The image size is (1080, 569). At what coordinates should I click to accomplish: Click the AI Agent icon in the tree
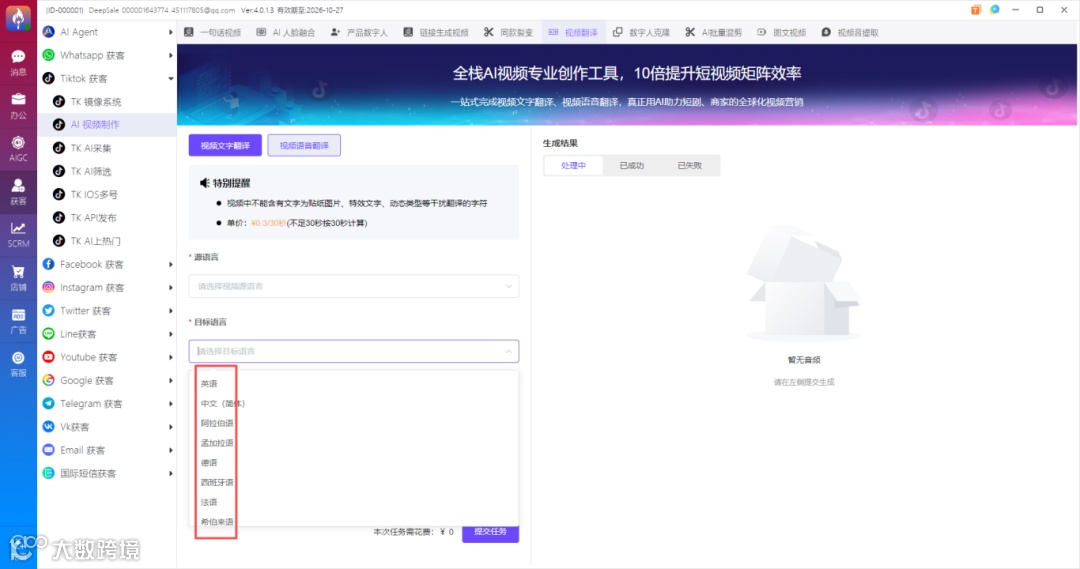(48, 32)
